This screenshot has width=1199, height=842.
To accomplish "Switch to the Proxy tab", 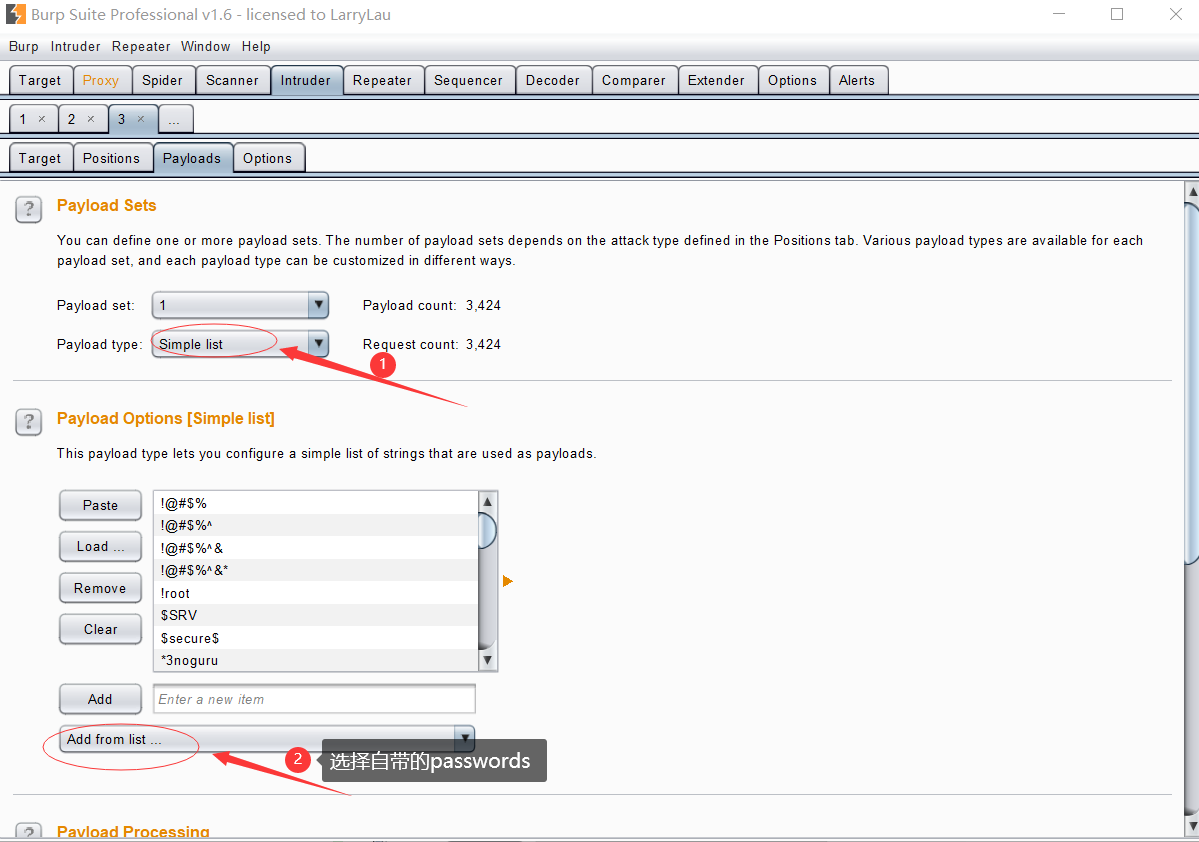I will tap(101, 80).
